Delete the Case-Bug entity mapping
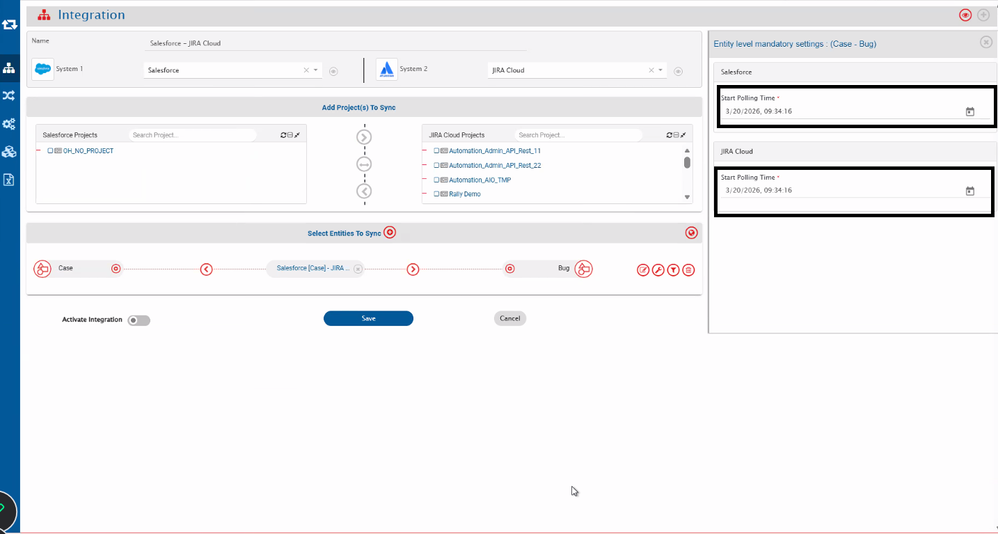This screenshot has width=998, height=534. coord(688,270)
